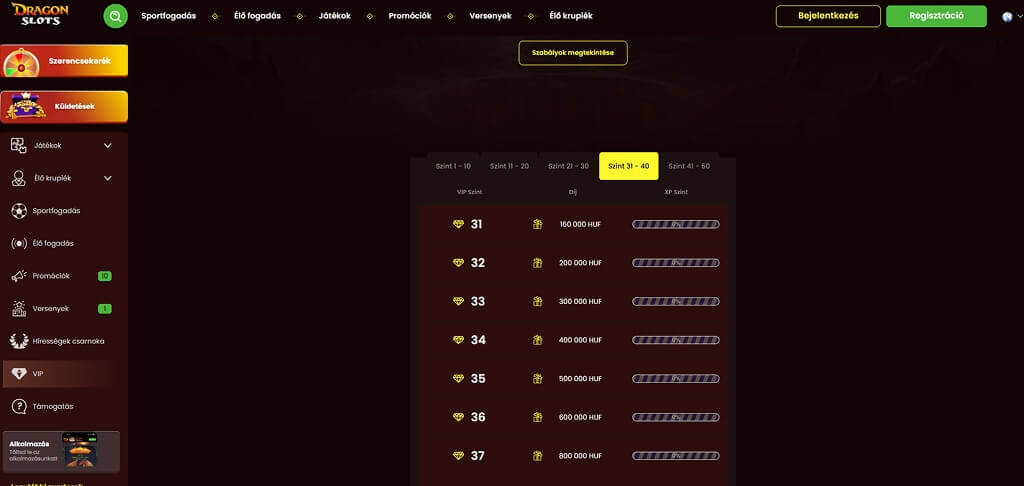Click the XP Szint column header
This screenshot has width=1024, height=486.
[x=676, y=192]
